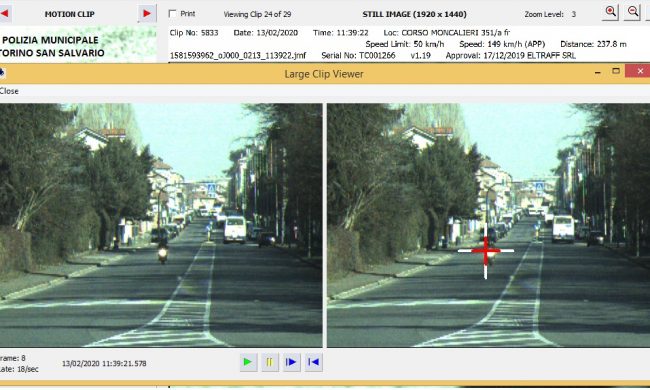Click the red crosshair in the still image
This screenshot has height=390, width=650.
pyautogui.click(x=485, y=251)
